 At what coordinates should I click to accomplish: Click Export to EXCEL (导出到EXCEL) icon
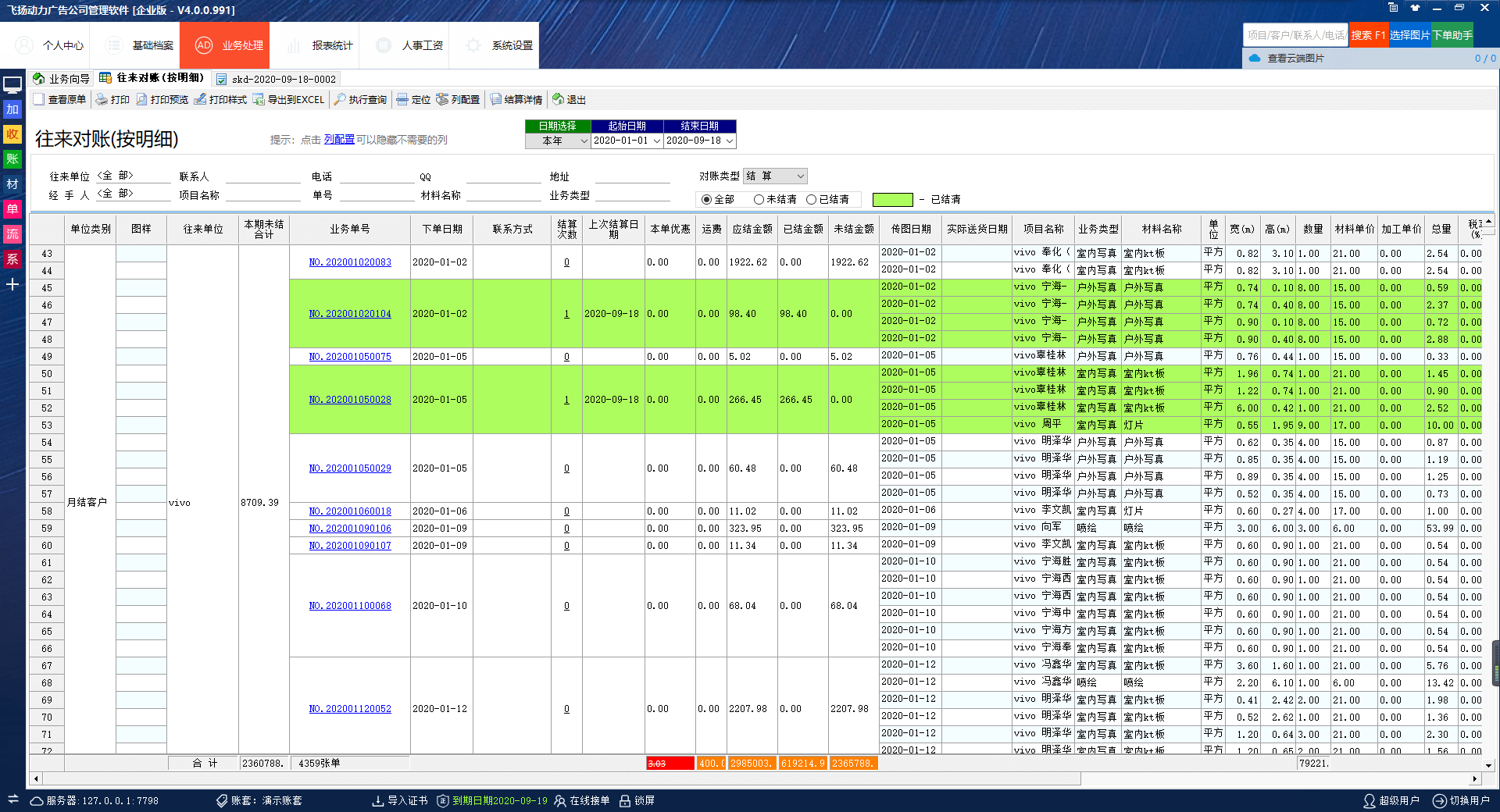coord(259,100)
